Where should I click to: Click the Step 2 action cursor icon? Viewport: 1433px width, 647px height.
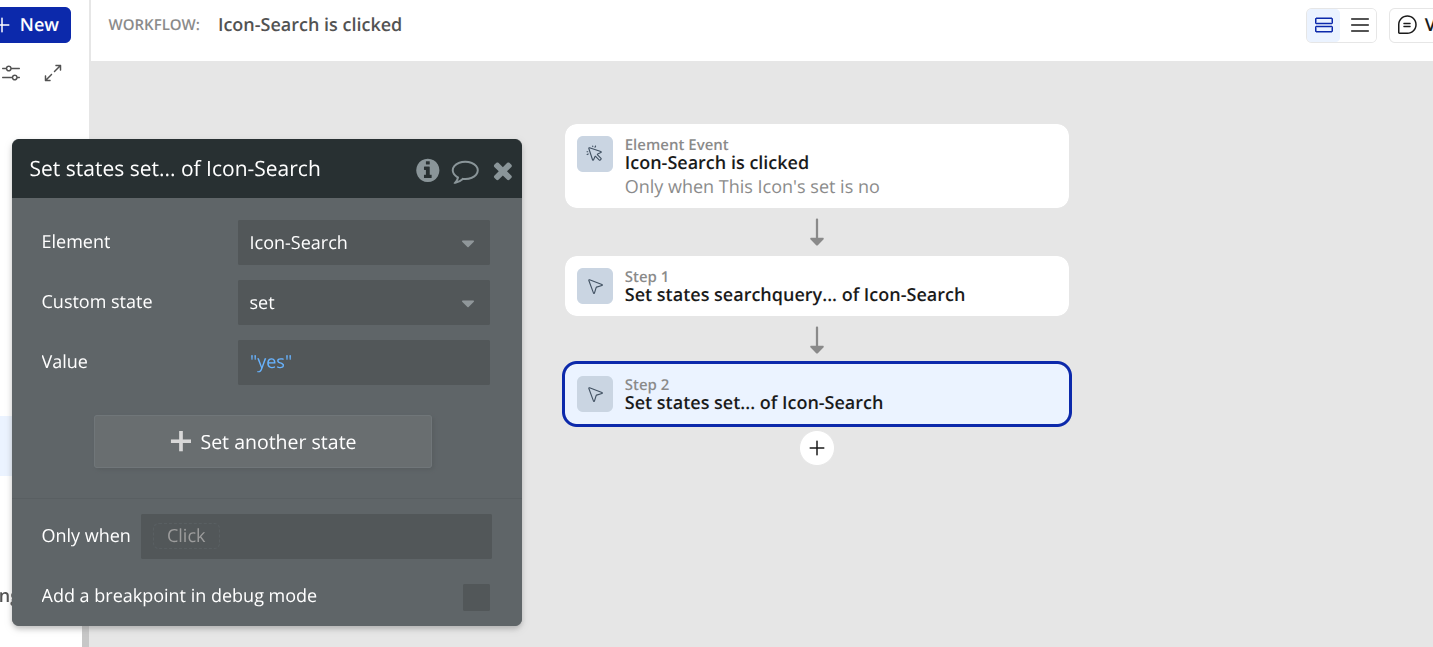tap(595, 394)
